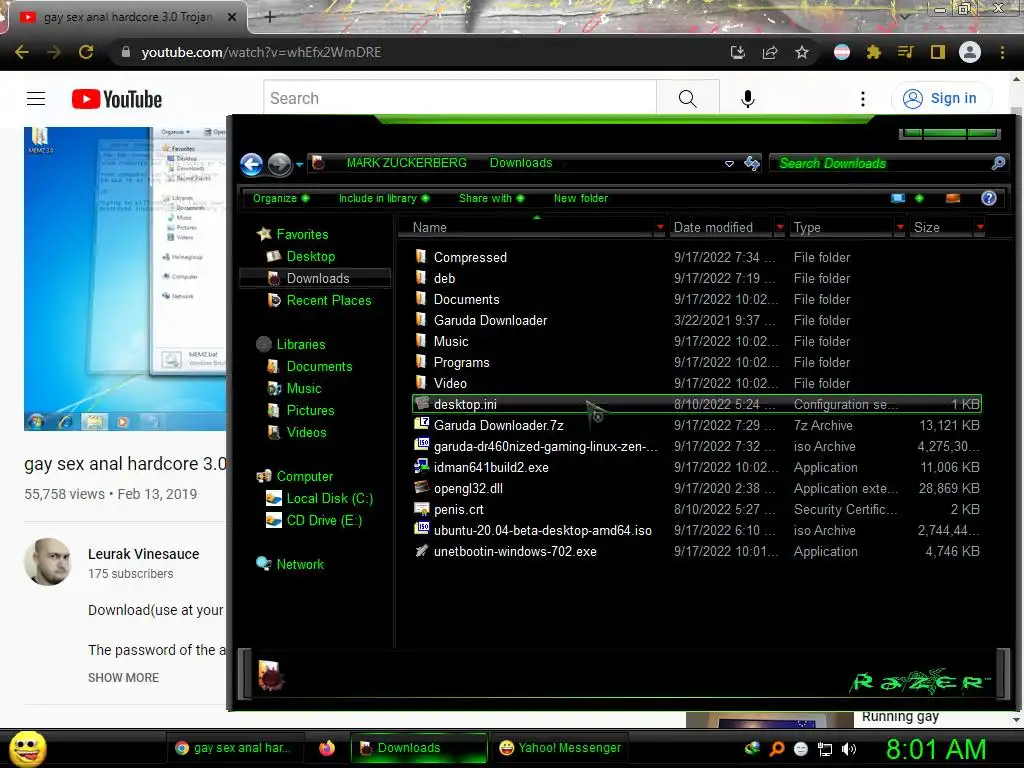1024x768 pixels.
Task: Select idman641build2.exe application icon
Action: point(422,467)
